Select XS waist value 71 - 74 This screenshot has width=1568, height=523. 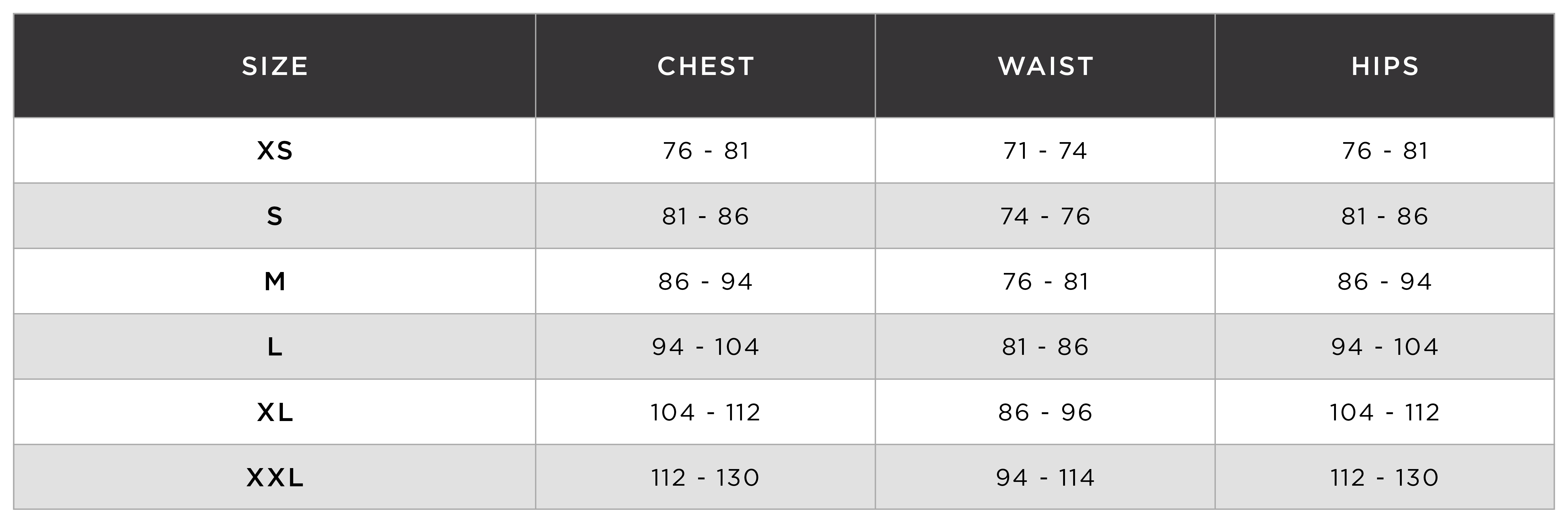click(x=1045, y=150)
